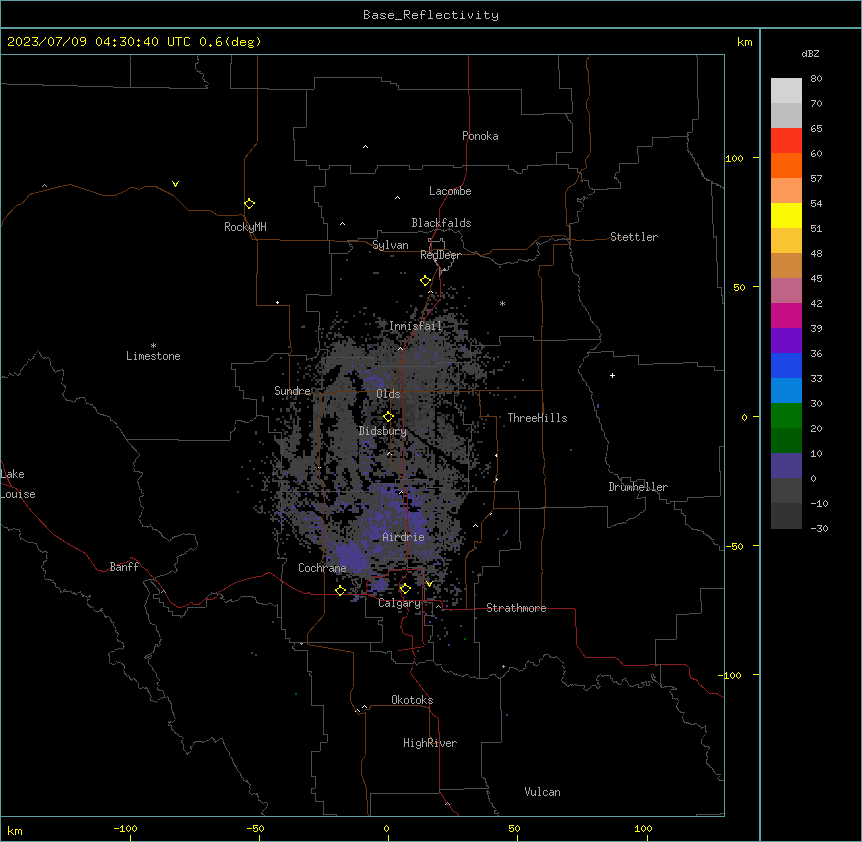
Task: Click the yellow V marker northeast of Calgary
Action: [x=429, y=584]
